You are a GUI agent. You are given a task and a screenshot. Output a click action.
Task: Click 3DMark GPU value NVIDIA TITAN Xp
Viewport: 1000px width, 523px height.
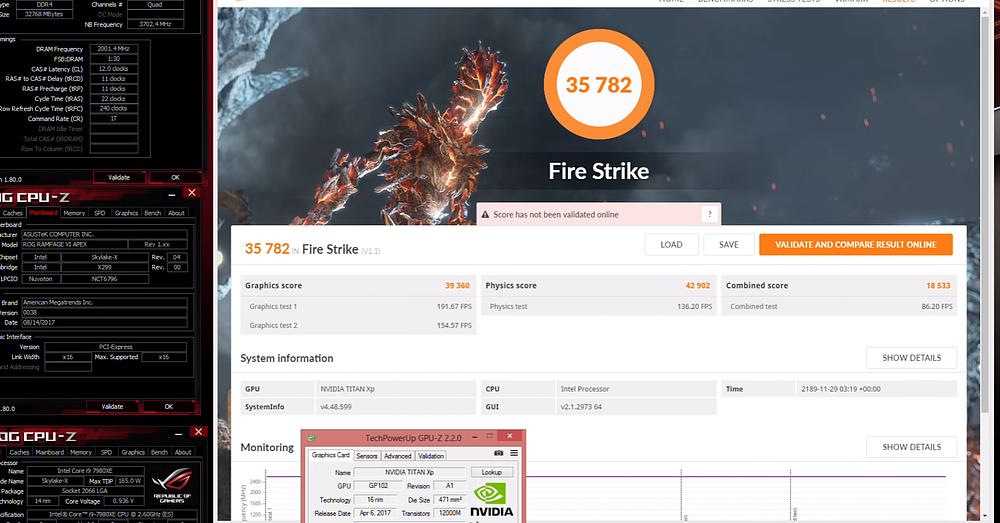coord(348,389)
